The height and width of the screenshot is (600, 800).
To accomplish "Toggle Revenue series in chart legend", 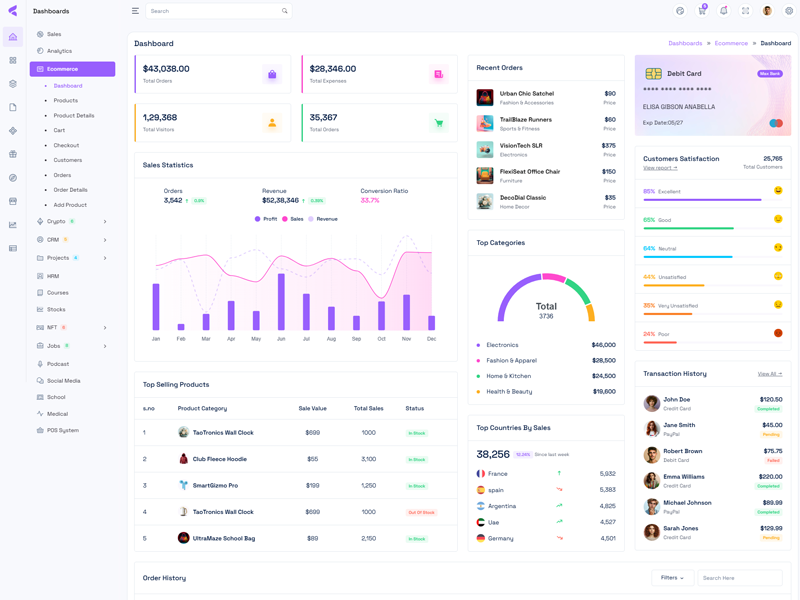I will pos(322,219).
